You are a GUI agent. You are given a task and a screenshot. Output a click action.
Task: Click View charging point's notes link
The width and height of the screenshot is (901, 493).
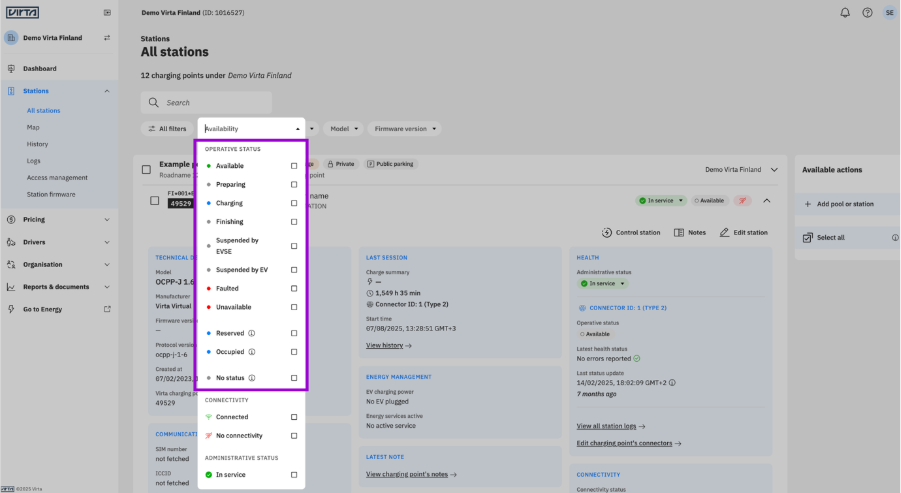tap(411, 475)
